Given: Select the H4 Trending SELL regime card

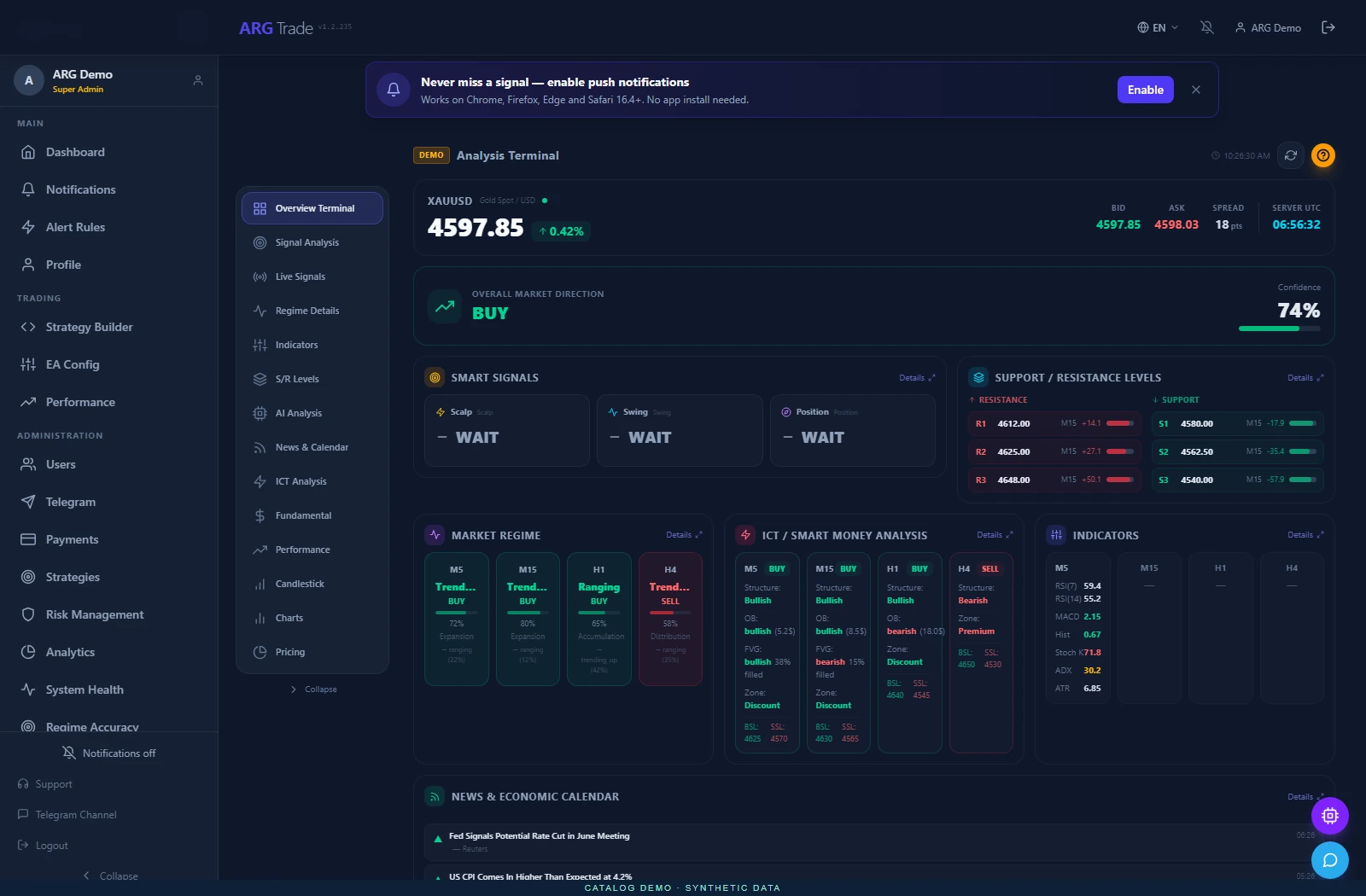Looking at the screenshot, I should coord(670,619).
